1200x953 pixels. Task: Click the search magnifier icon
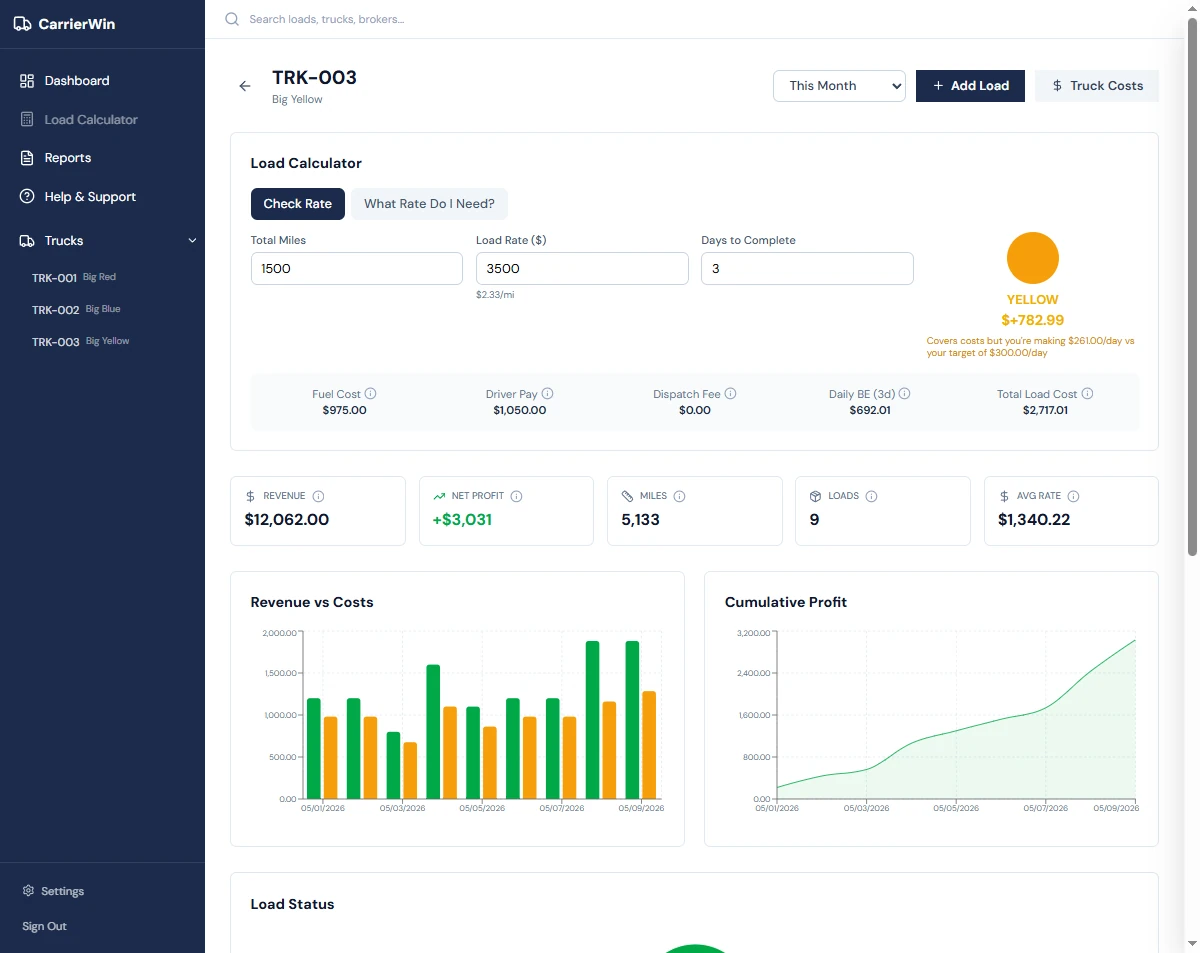click(x=232, y=19)
